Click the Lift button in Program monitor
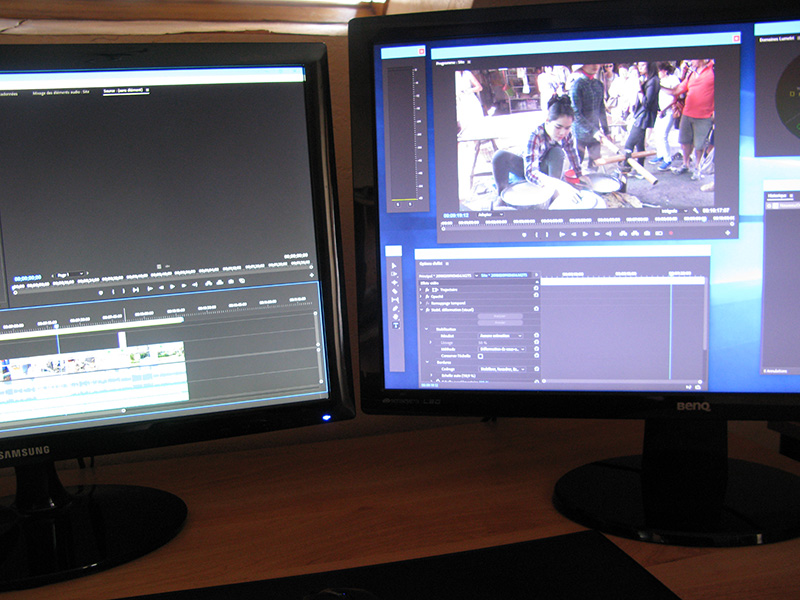 [x=623, y=233]
